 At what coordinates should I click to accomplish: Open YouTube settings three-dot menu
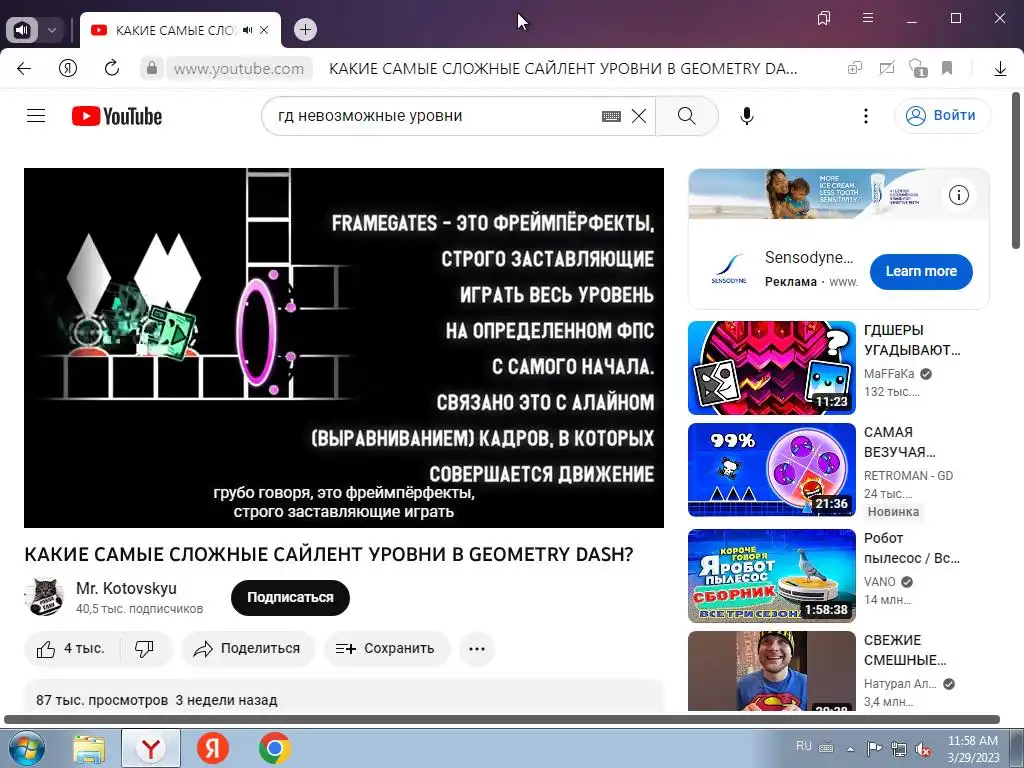tap(866, 116)
